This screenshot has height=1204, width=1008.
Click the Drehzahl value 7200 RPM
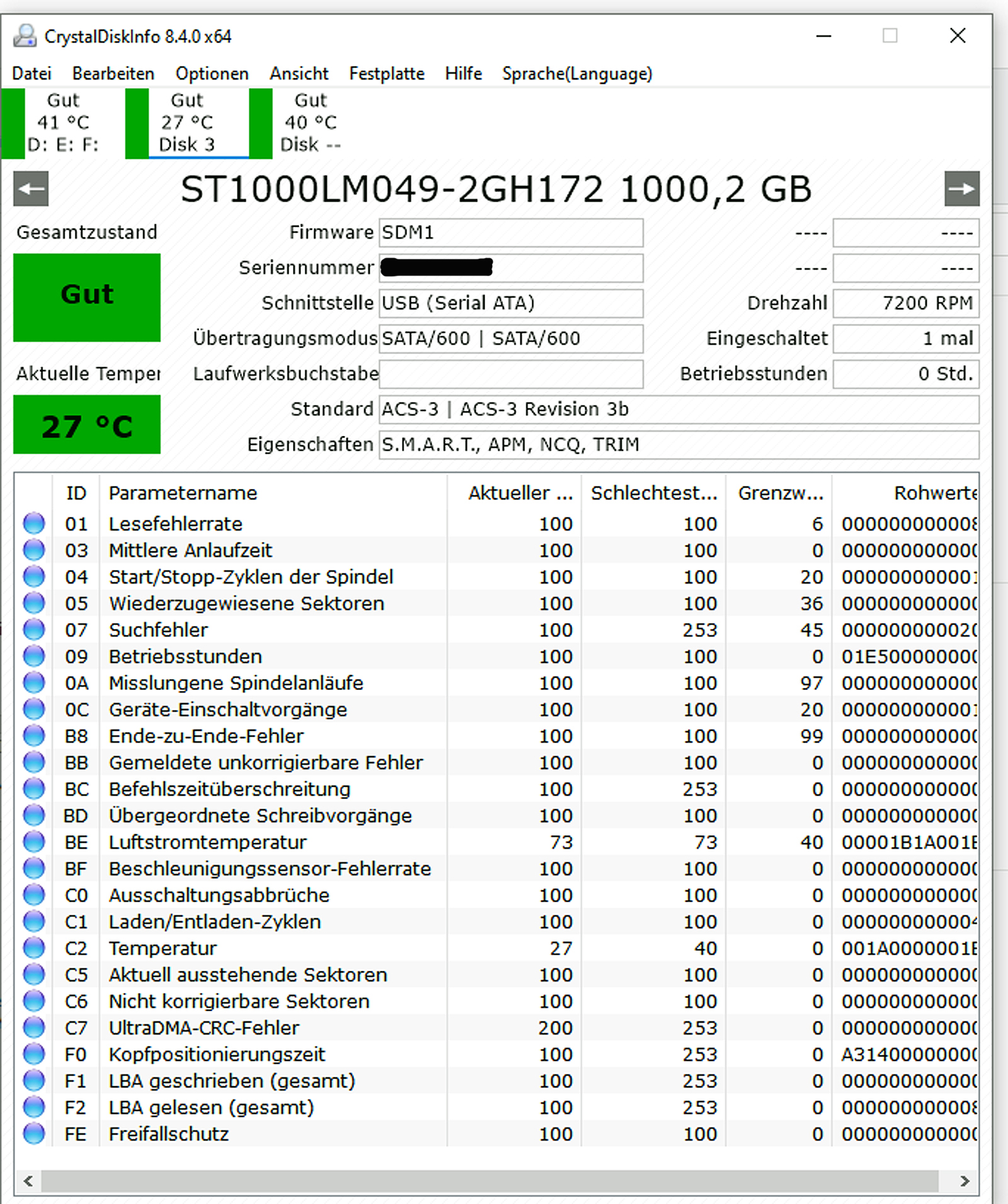point(906,304)
